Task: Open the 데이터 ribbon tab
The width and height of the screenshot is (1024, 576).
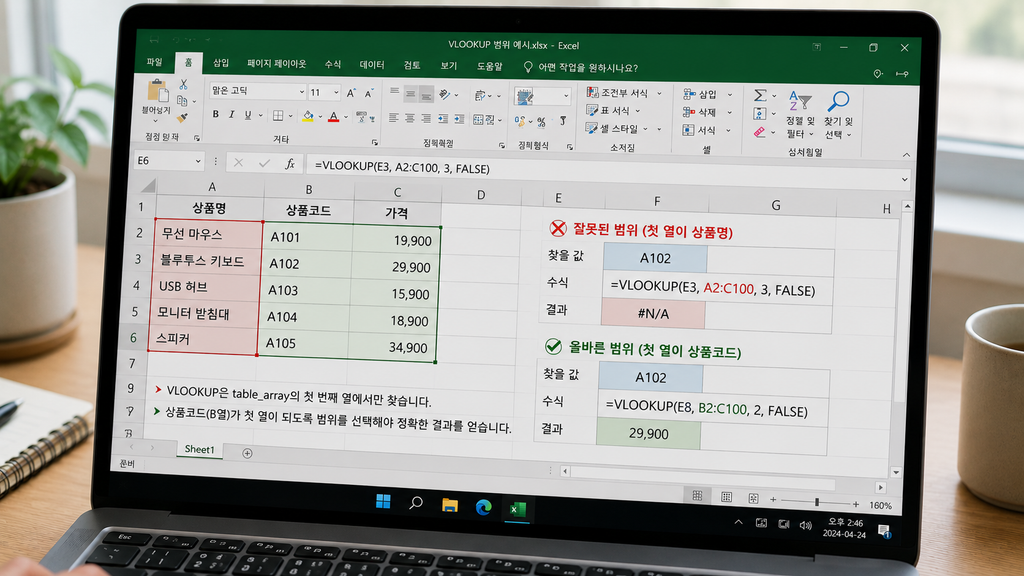Action: click(372, 65)
